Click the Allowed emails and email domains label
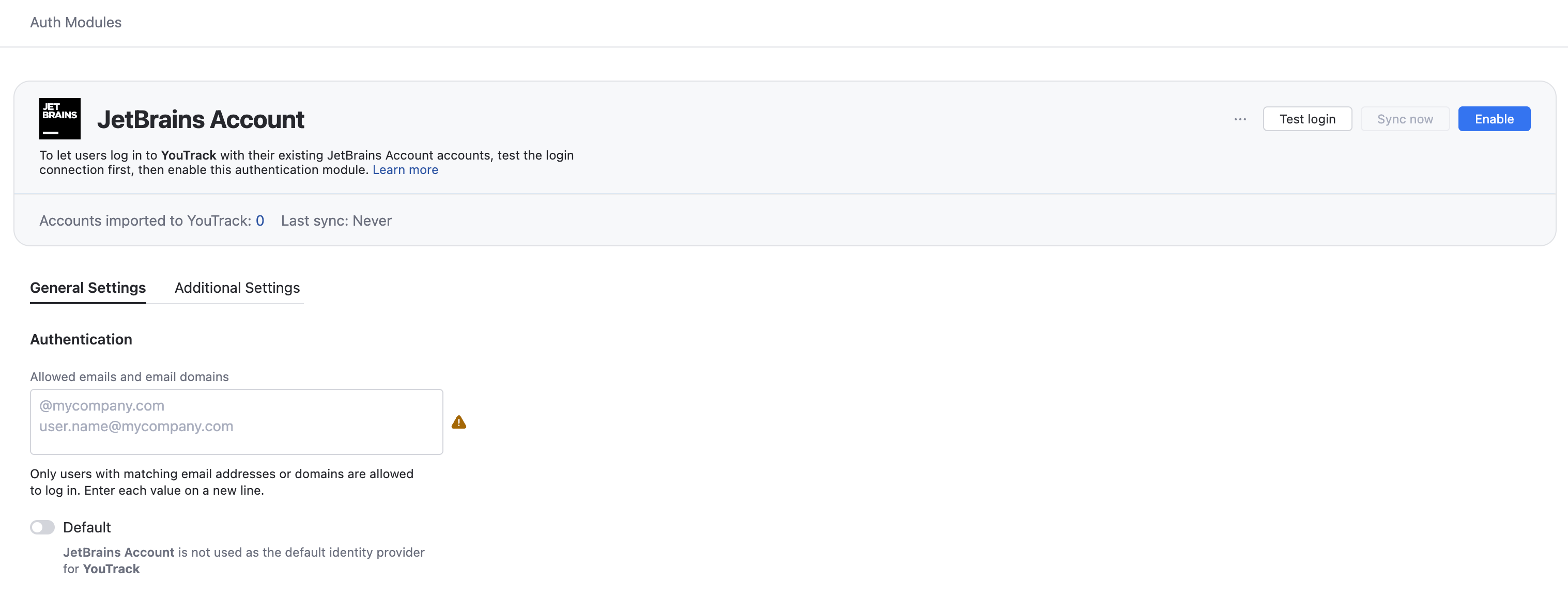Screen dimensions: 1568x598 (129, 376)
